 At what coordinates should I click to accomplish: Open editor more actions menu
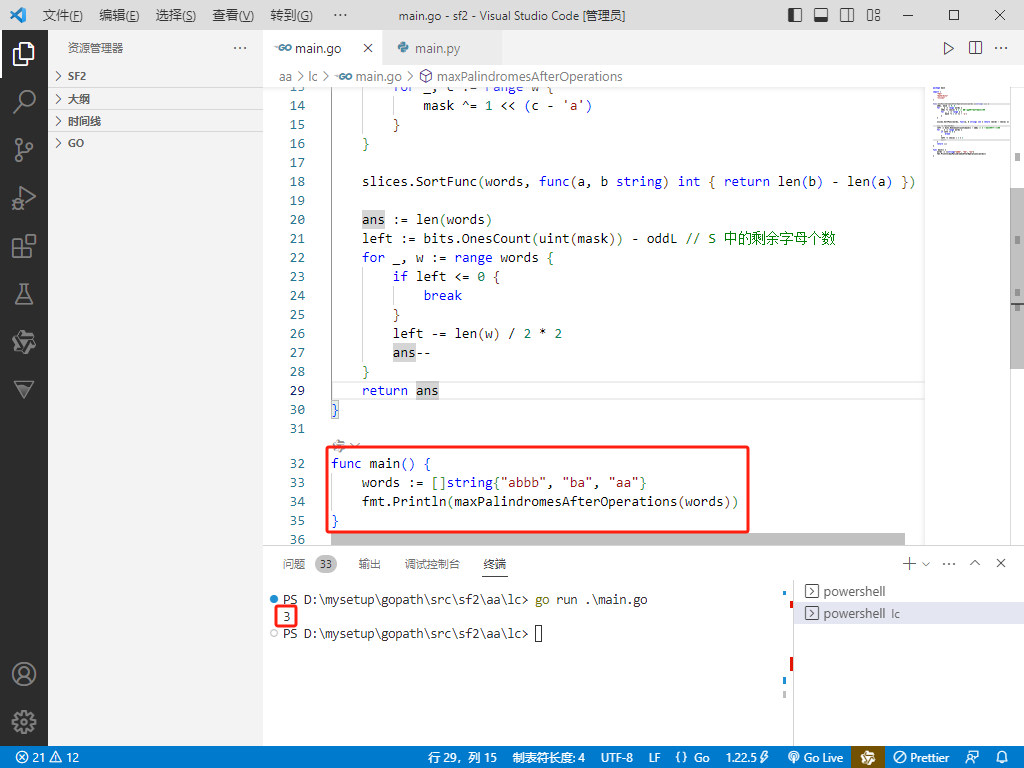point(1001,48)
